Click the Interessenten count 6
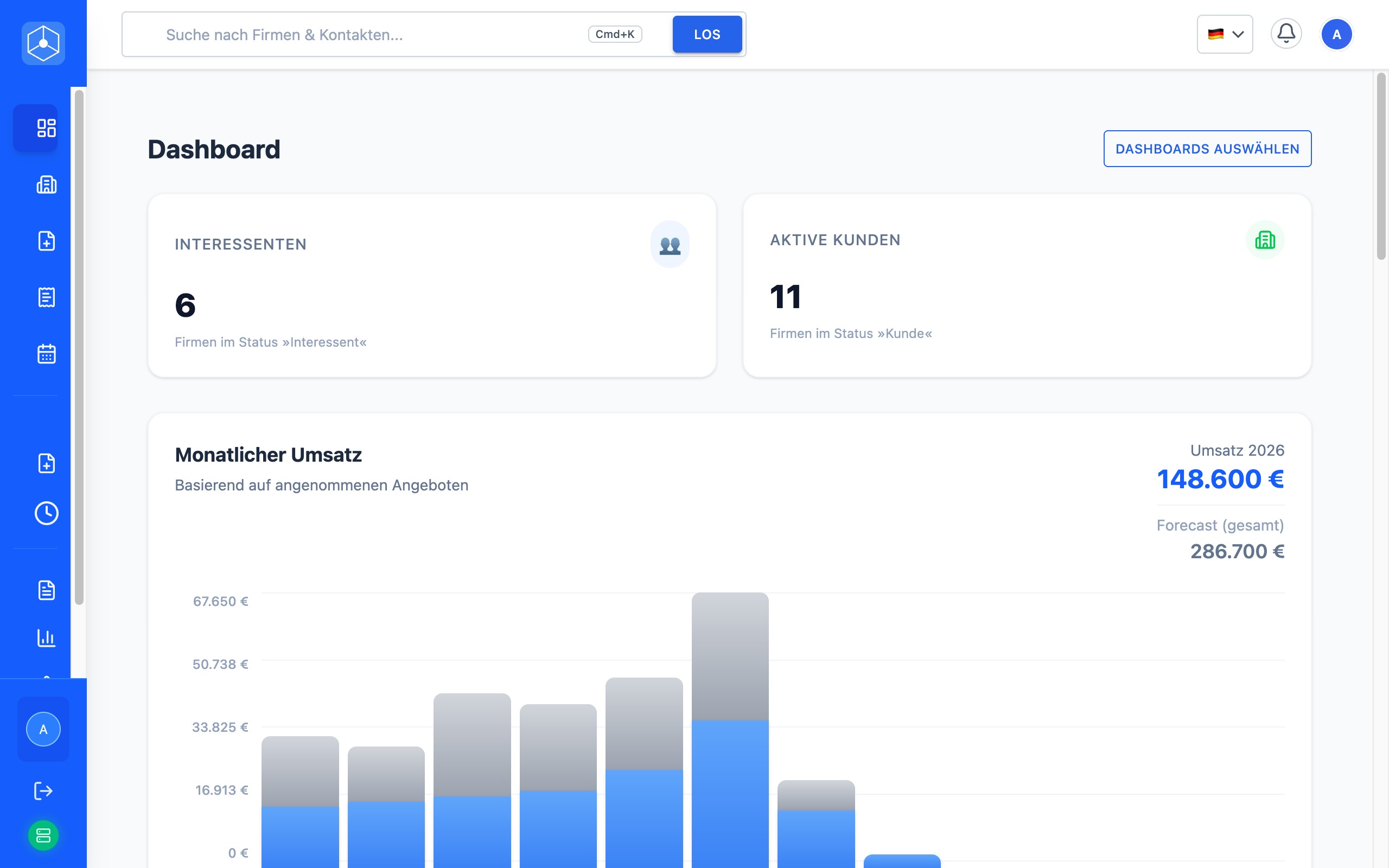Image resolution: width=1389 pixels, height=868 pixels. tap(186, 305)
